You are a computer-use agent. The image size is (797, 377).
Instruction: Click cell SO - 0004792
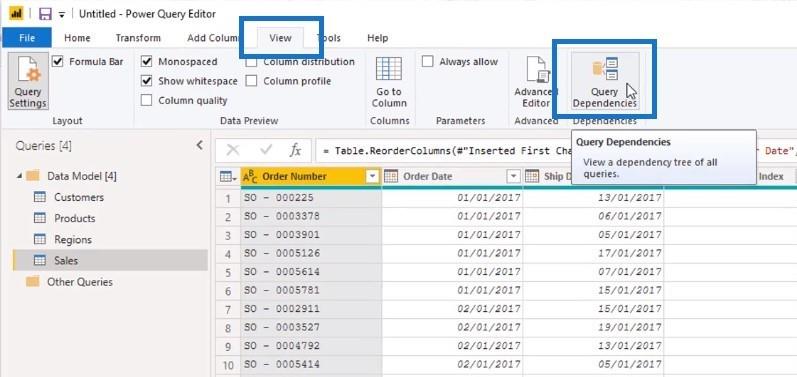(x=311, y=347)
